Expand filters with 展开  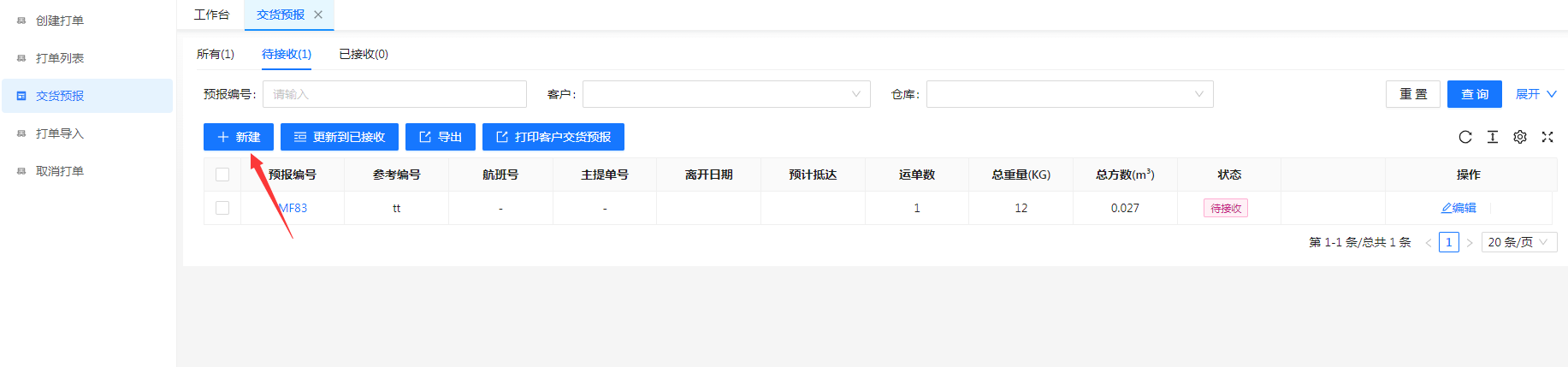(1535, 94)
